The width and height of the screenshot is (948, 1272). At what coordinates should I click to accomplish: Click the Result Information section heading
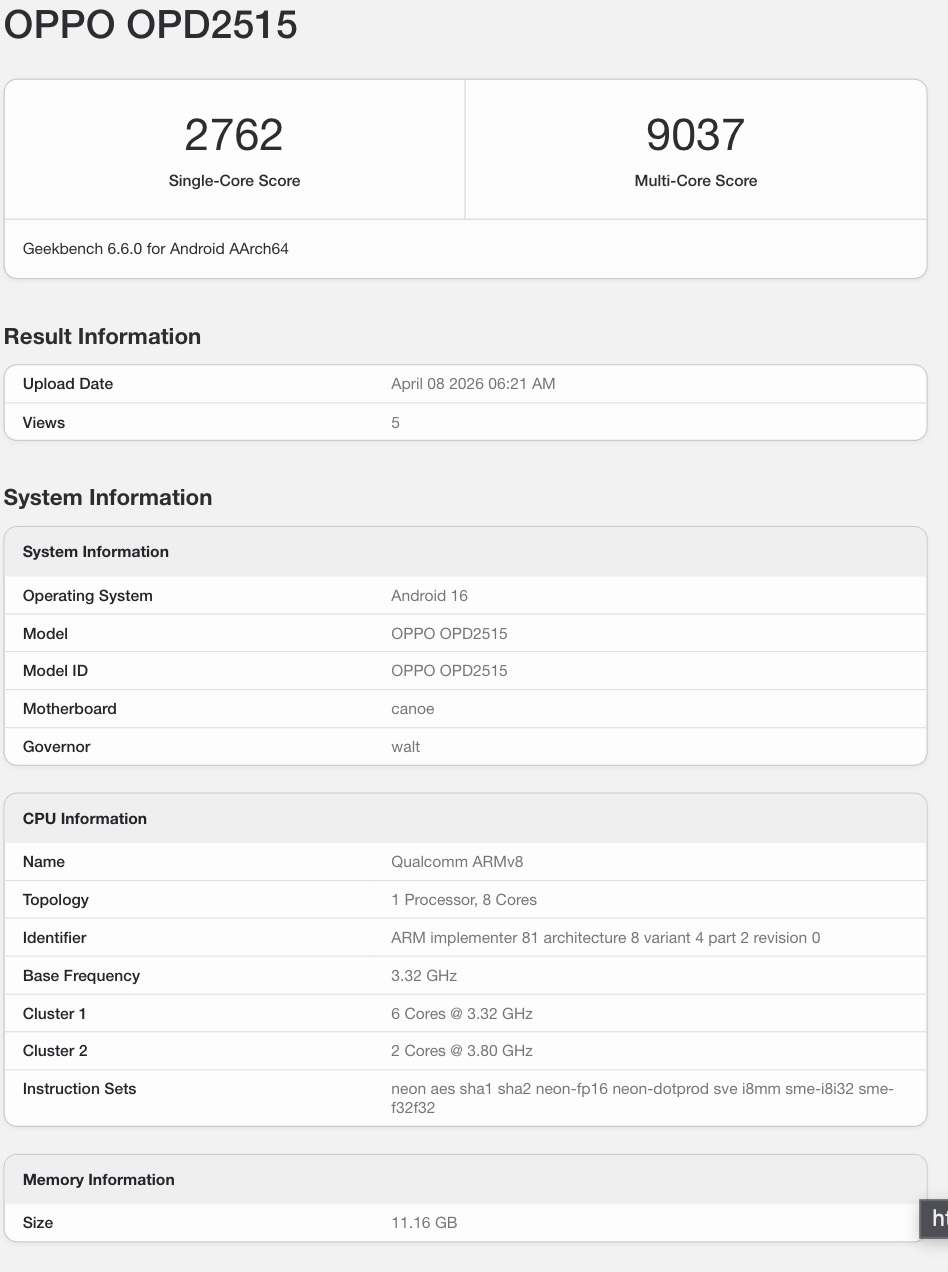tap(102, 336)
